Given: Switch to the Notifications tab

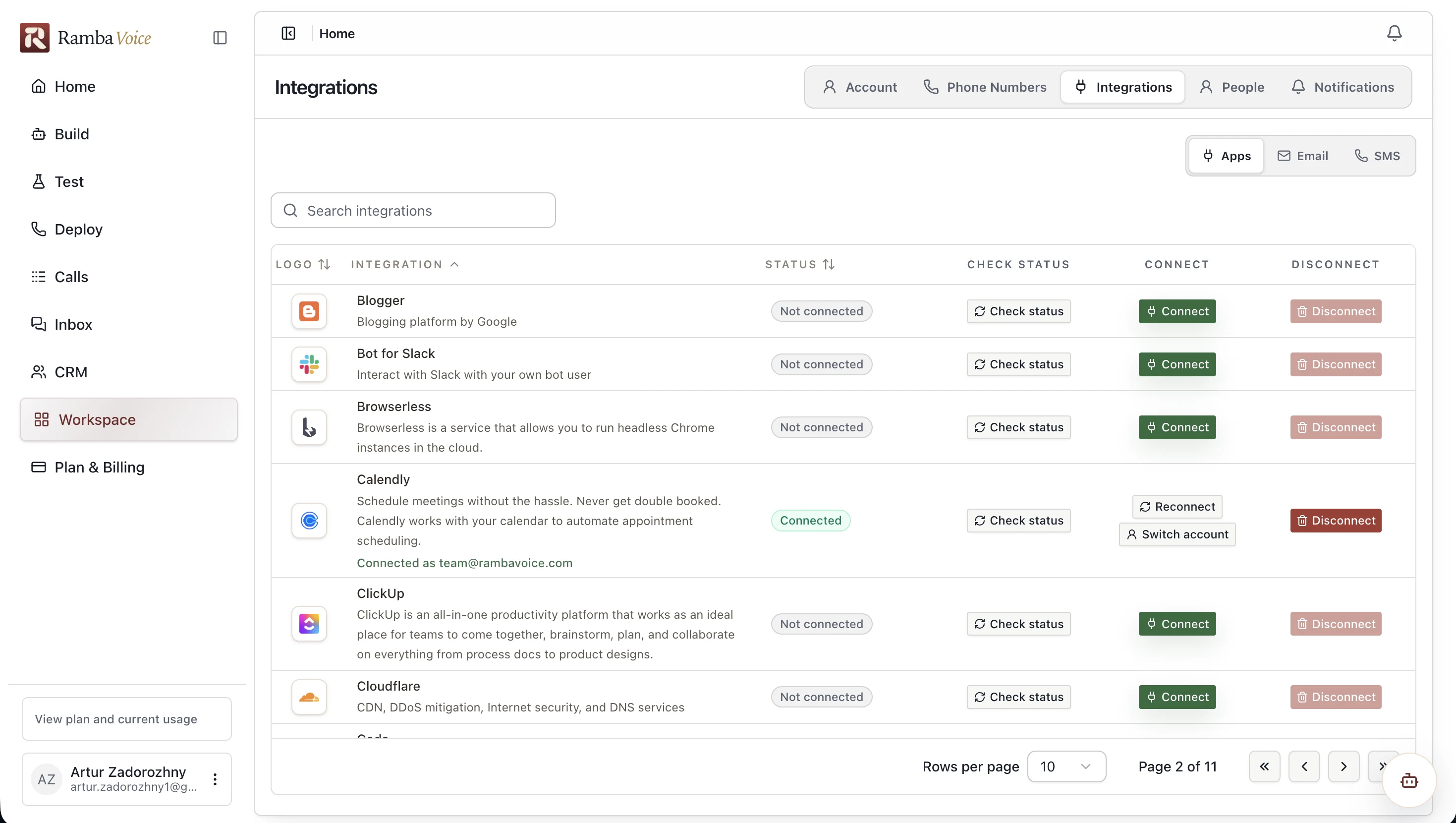Looking at the screenshot, I should pyautogui.click(x=1343, y=87).
